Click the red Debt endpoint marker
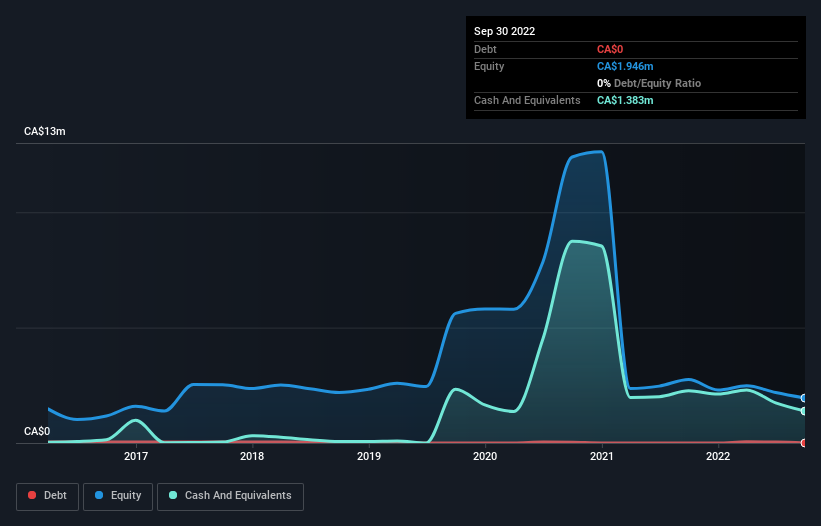Viewport: 821px width, 526px height. pyautogui.click(x=804, y=443)
